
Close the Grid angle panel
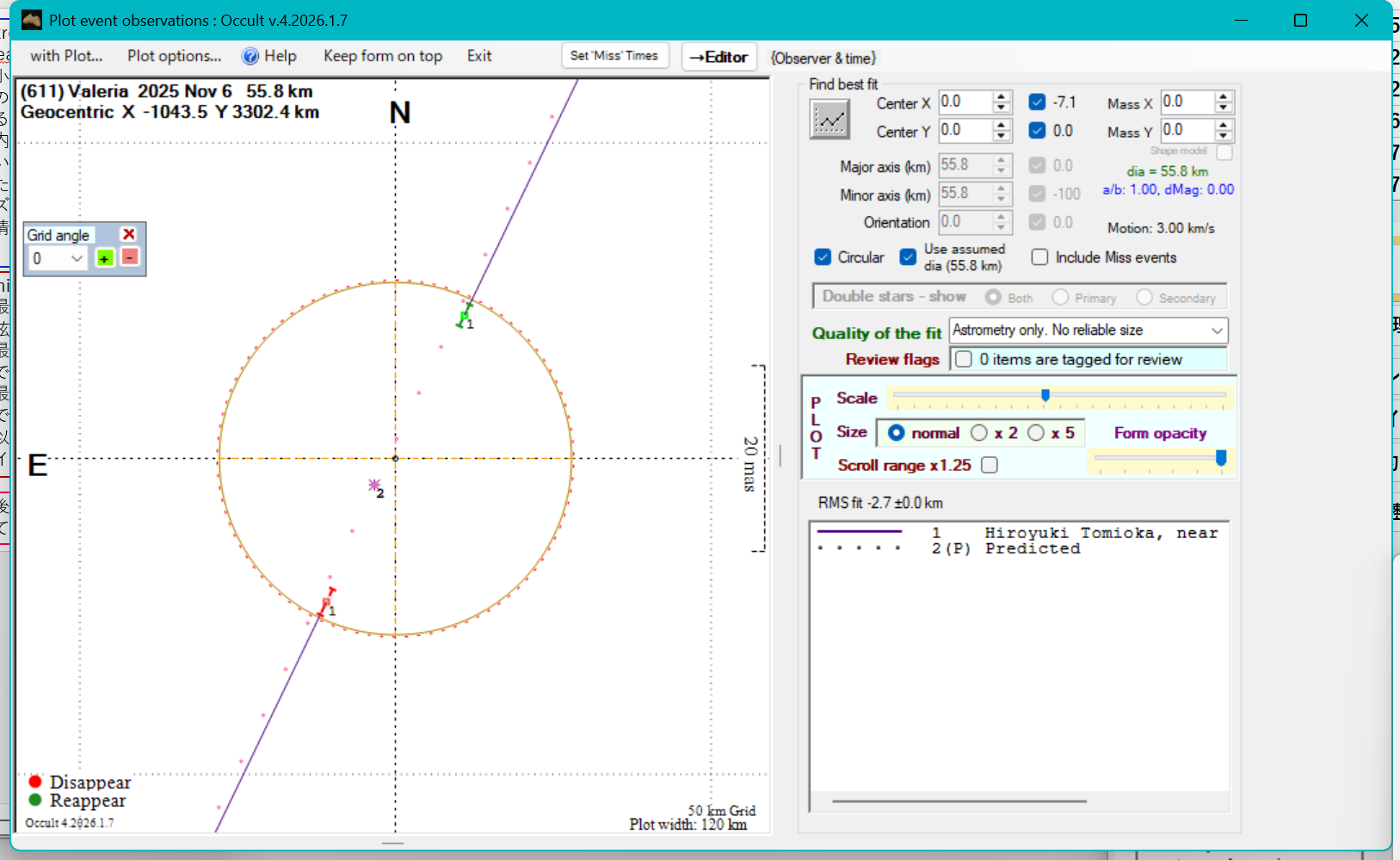click(129, 234)
